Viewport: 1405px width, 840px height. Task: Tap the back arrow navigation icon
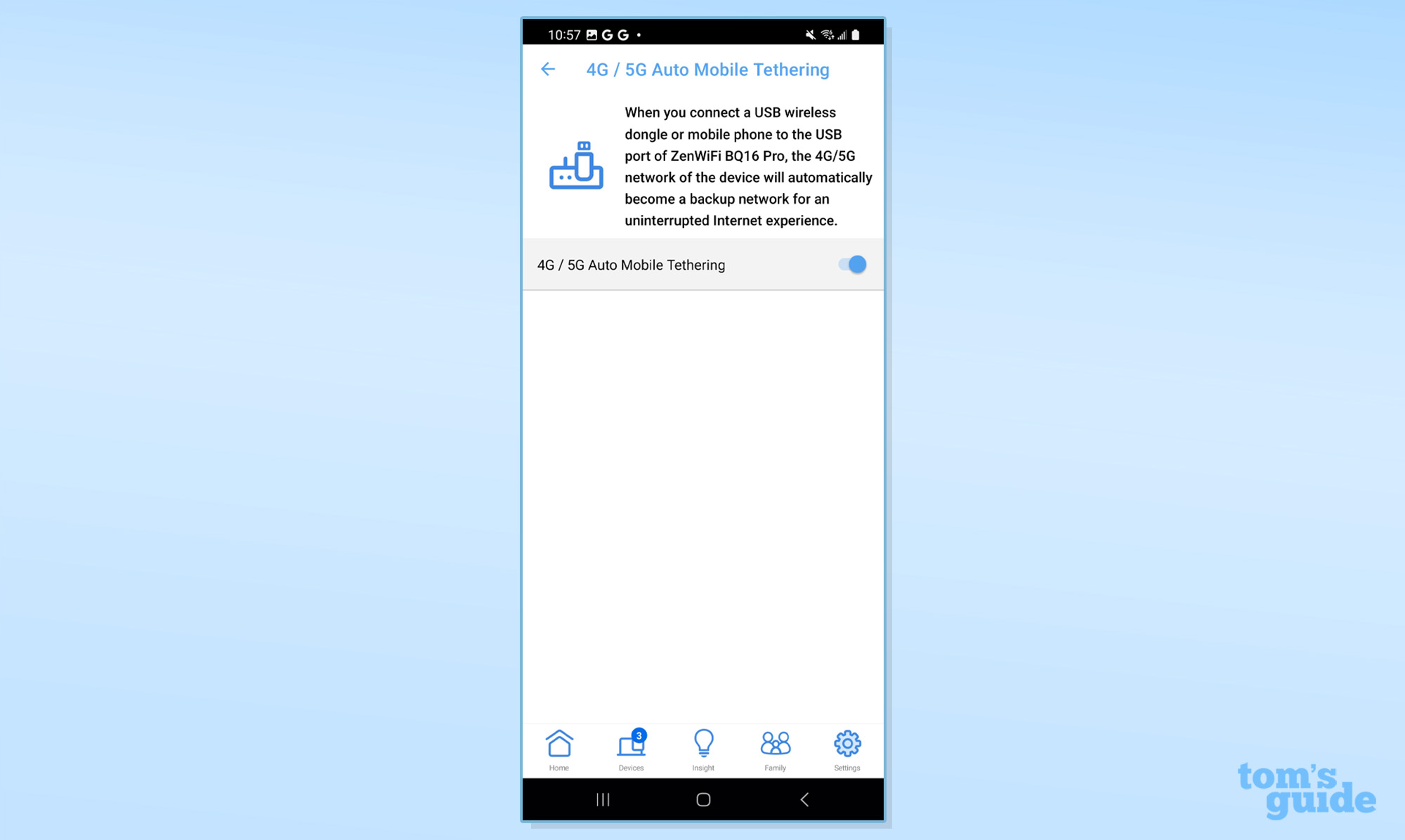click(x=547, y=69)
